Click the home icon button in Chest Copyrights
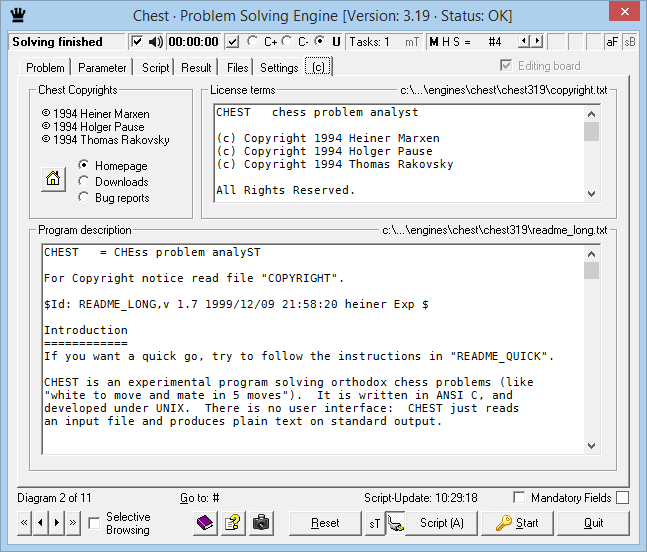647x552 pixels. coord(53,179)
